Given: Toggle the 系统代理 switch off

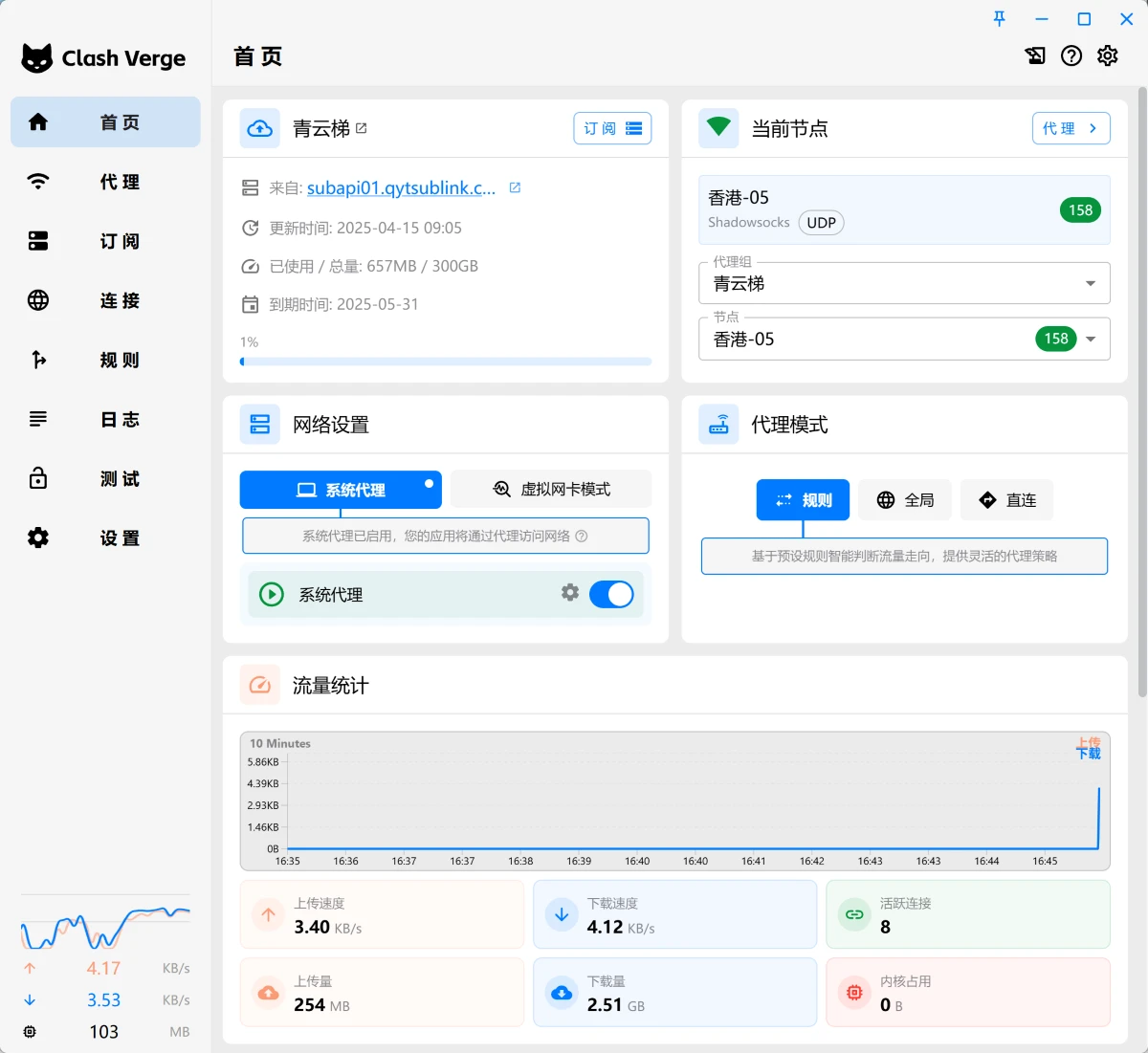Looking at the screenshot, I should click(611, 594).
